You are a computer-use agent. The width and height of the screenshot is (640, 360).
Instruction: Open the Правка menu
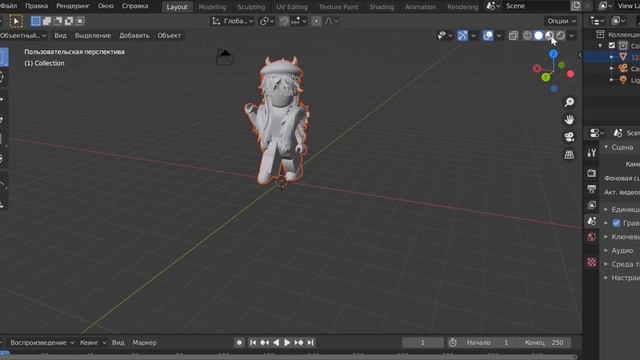point(36,6)
